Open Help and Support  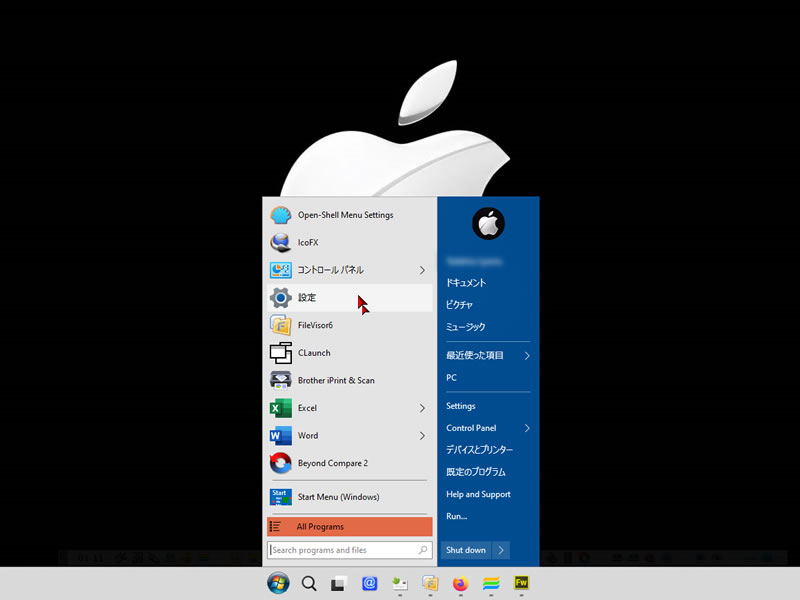tap(478, 494)
